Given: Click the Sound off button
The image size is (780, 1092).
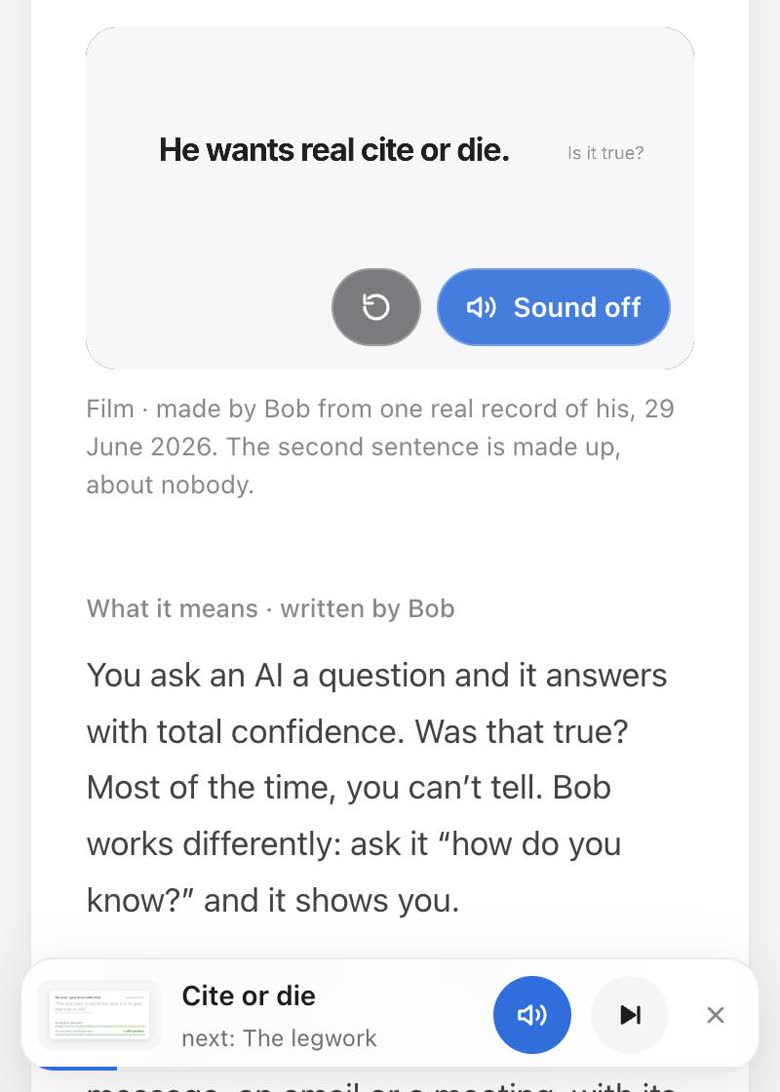Looking at the screenshot, I should 554,307.
